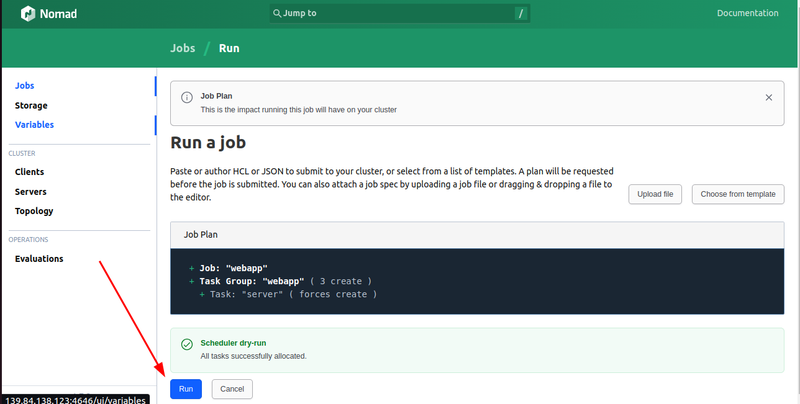
Task: Select the Run breadcrumb
Action: (x=229, y=48)
